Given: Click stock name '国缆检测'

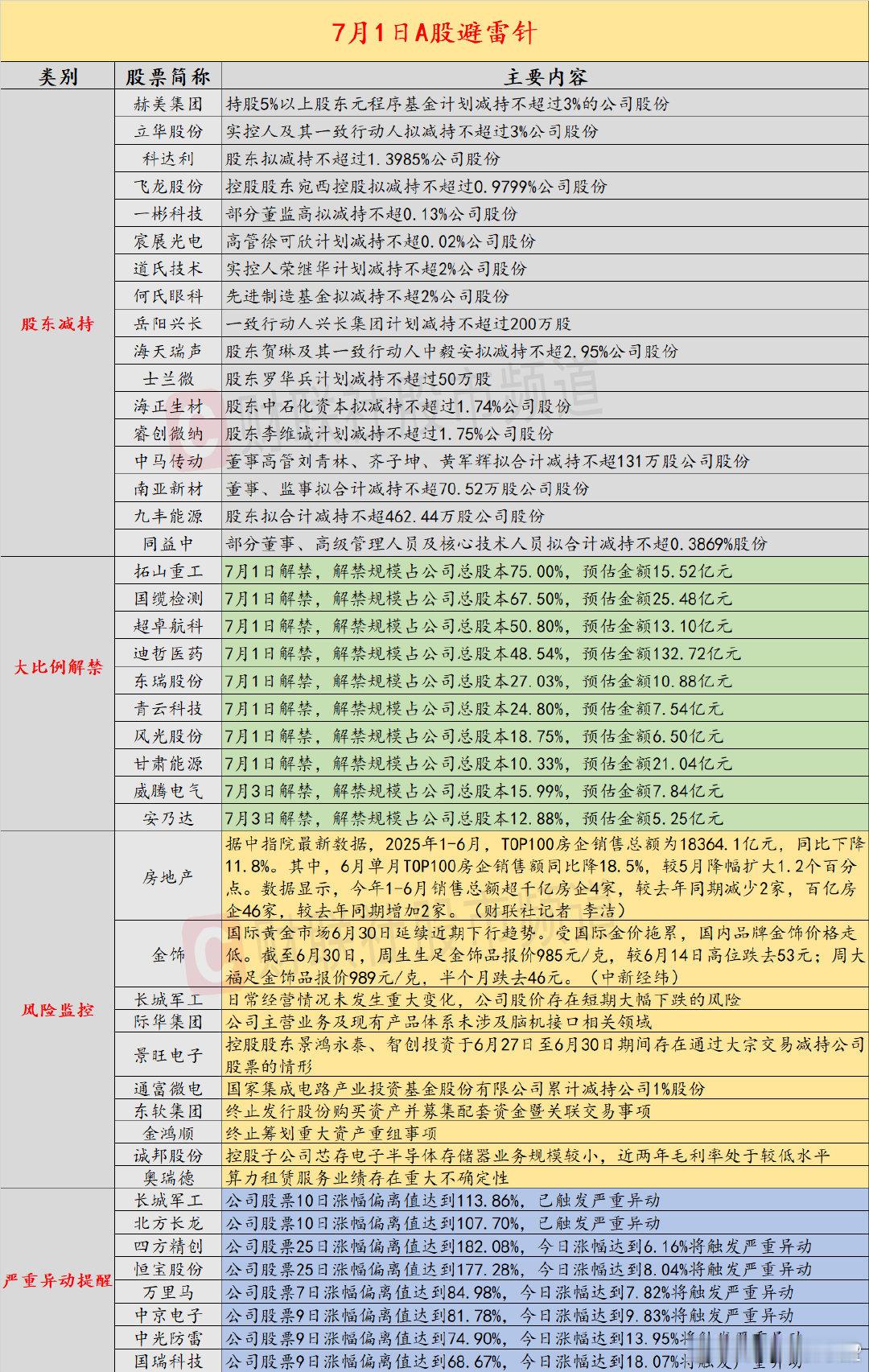Looking at the screenshot, I should pyautogui.click(x=168, y=599).
